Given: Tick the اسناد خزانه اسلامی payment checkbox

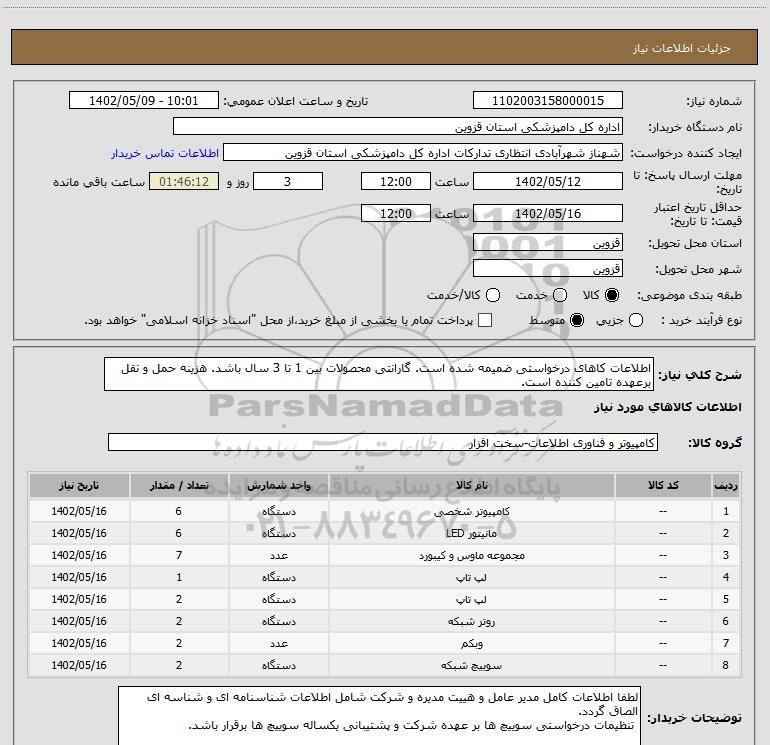Looking at the screenshot, I should (x=485, y=320).
